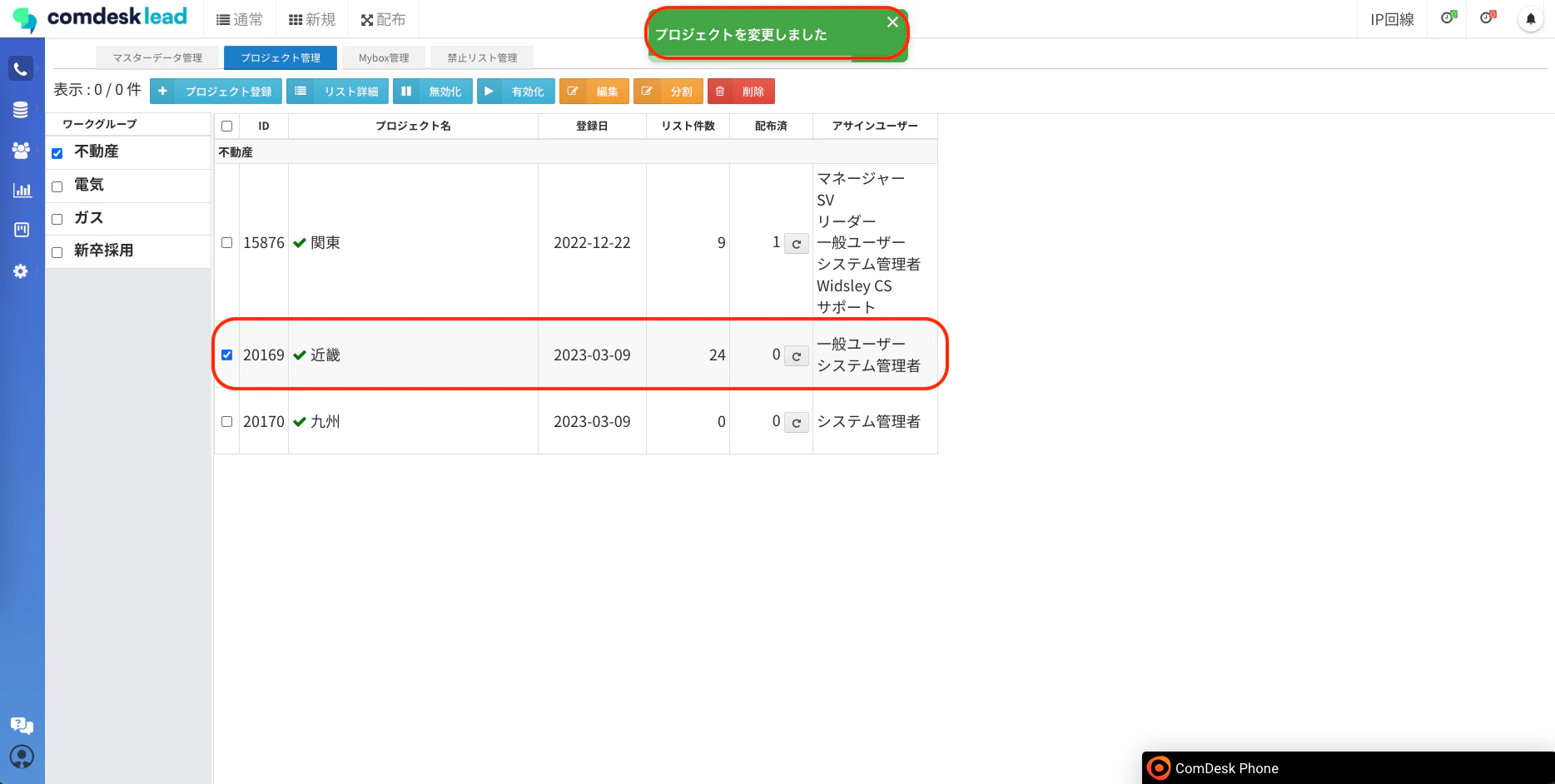Click the play icon of 有効化
This screenshot has height=784, width=1555.
(489, 92)
